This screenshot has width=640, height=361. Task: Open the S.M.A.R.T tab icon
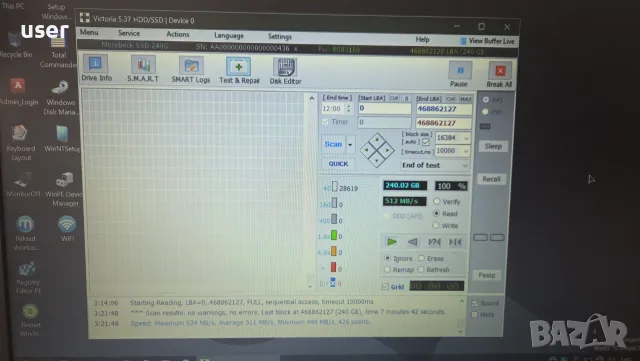click(x=143, y=69)
